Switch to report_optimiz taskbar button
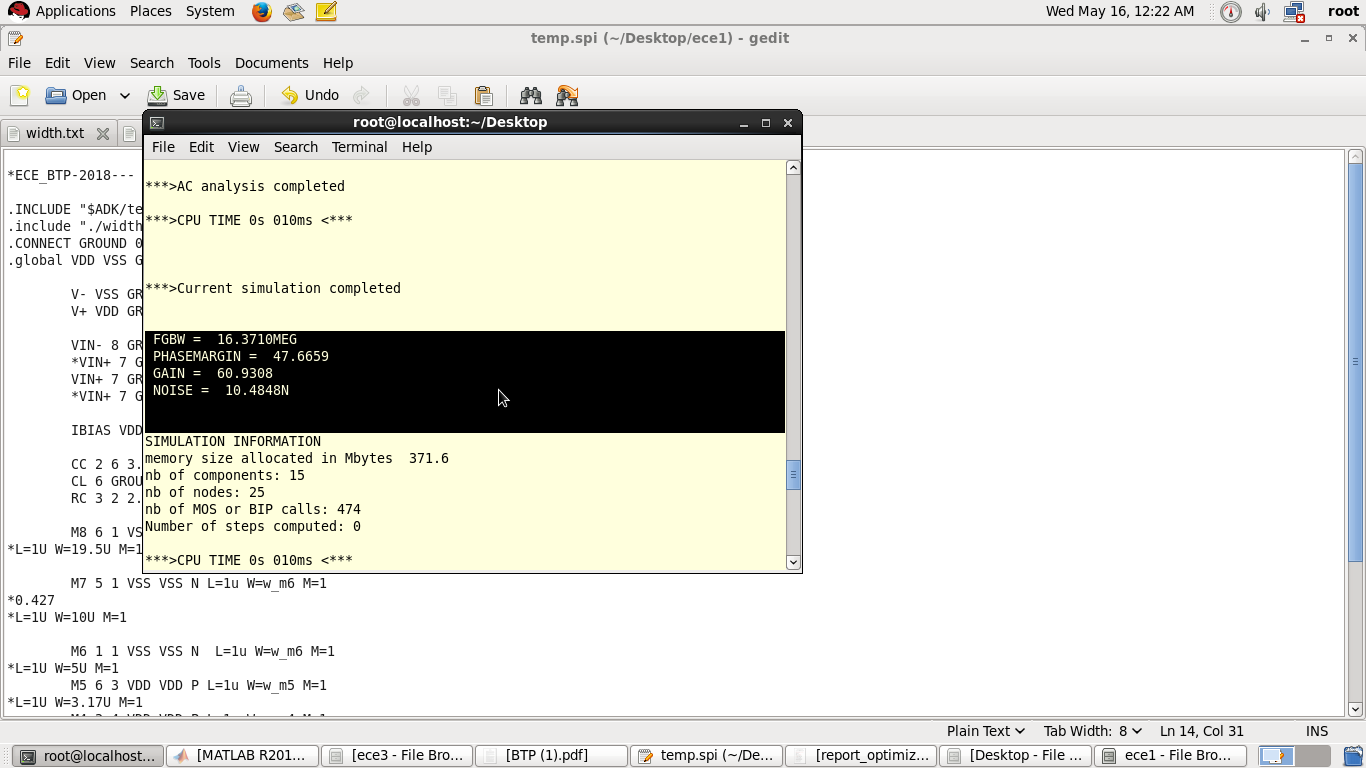 [861, 756]
